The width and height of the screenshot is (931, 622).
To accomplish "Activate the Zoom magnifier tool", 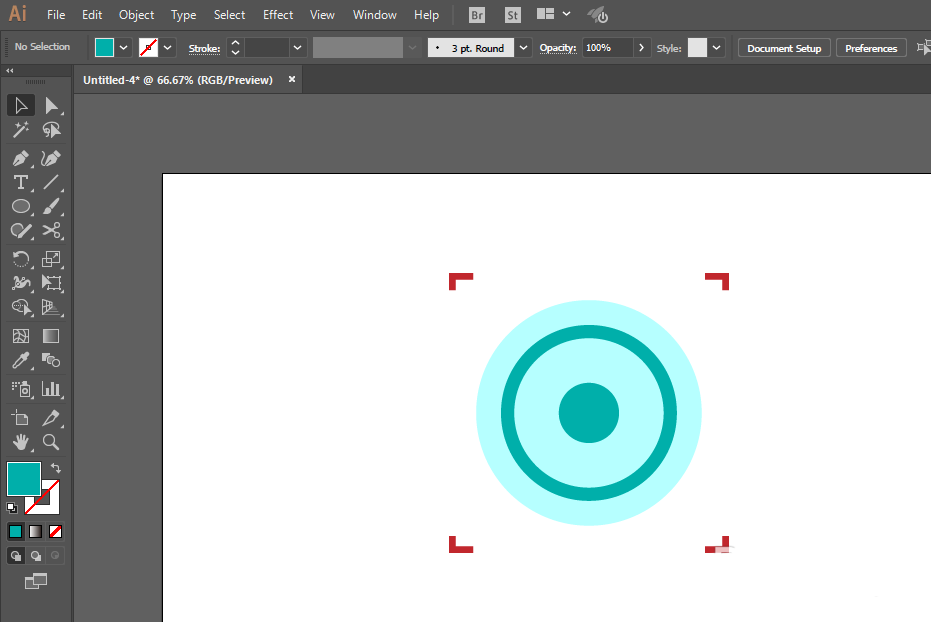I will pyautogui.click(x=51, y=441).
